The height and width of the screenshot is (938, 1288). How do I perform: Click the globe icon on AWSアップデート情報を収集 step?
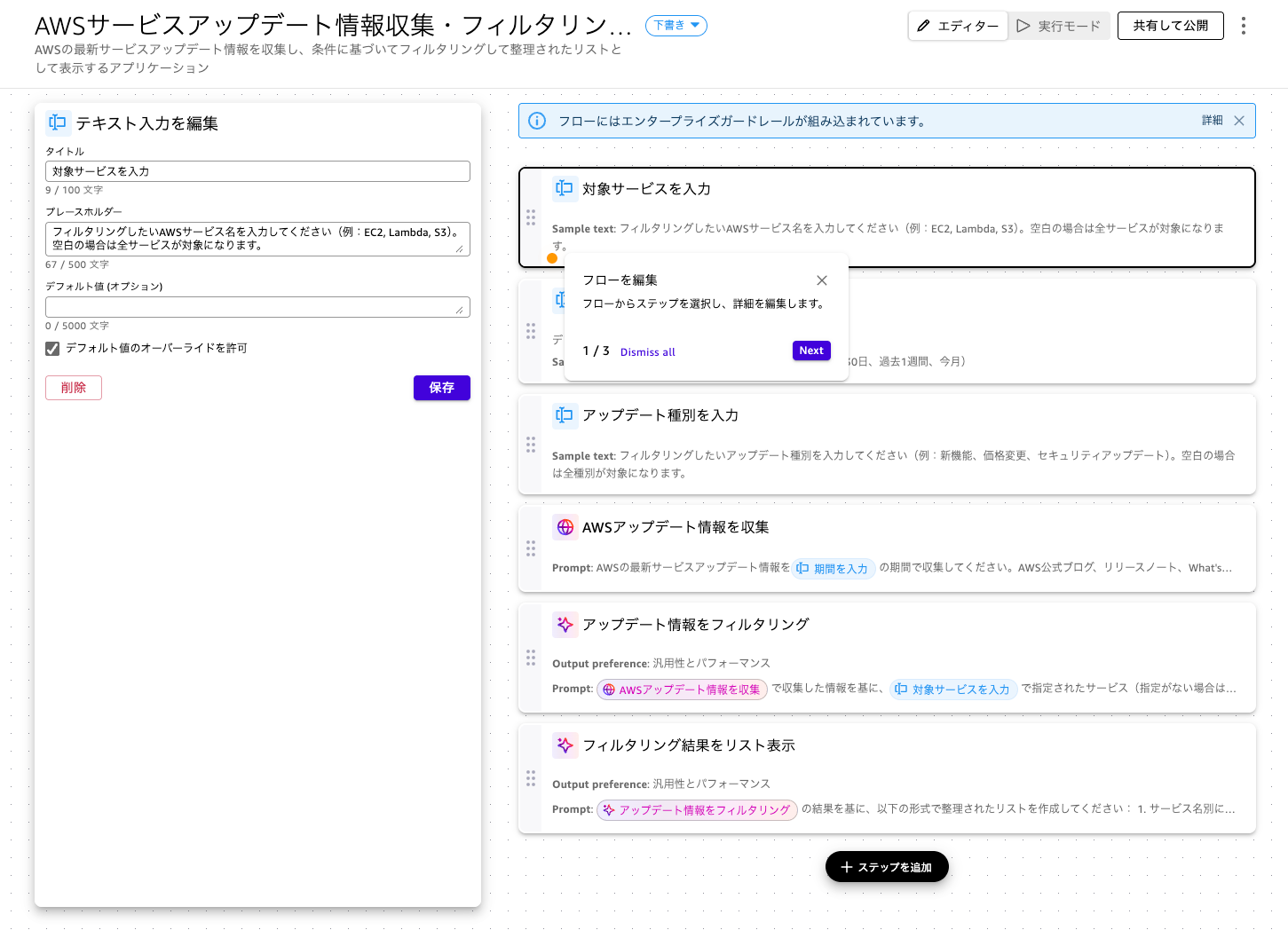[x=565, y=527]
